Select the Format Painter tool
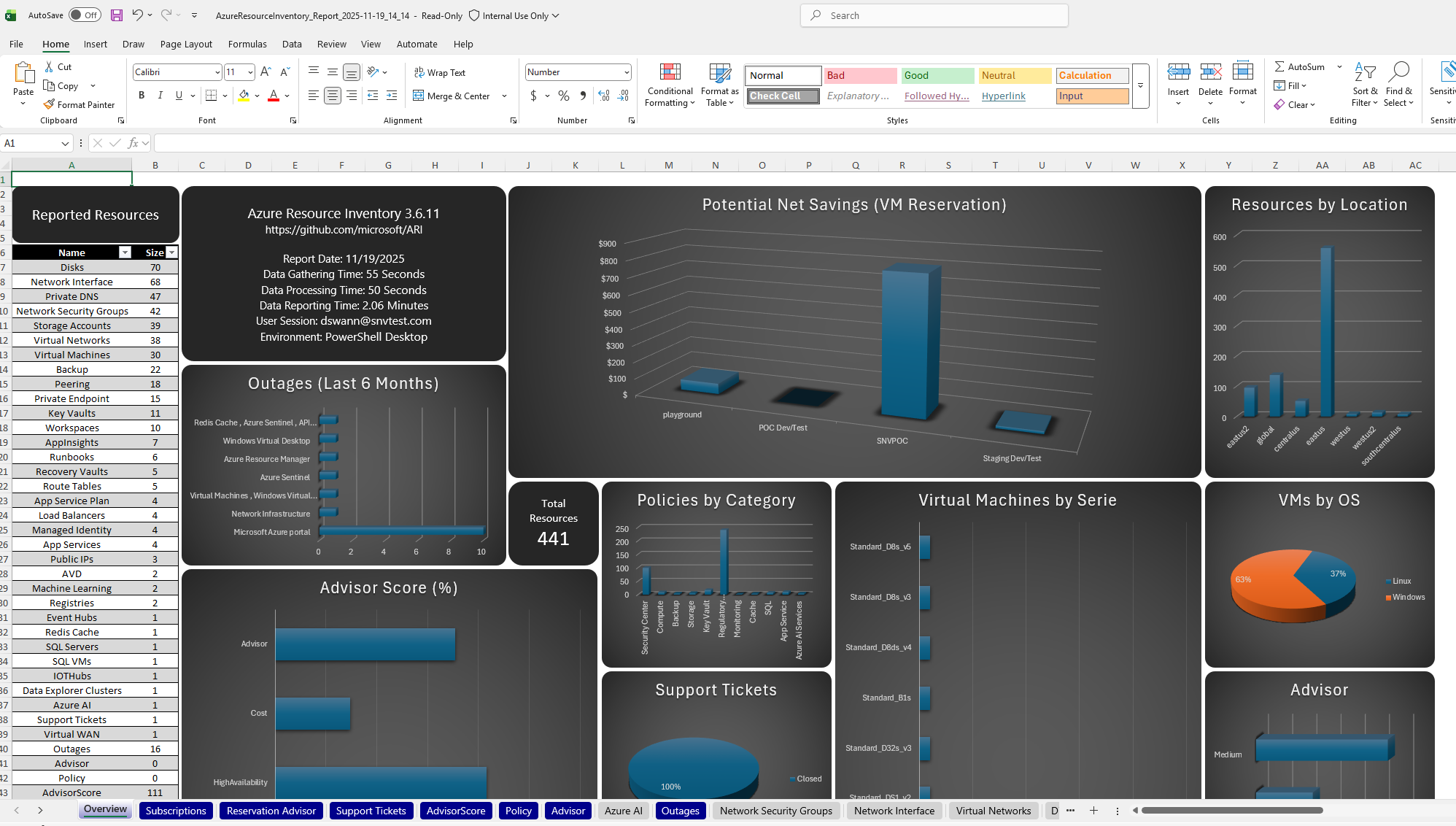Image resolution: width=1456 pixels, height=826 pixels. click(79, 104)
